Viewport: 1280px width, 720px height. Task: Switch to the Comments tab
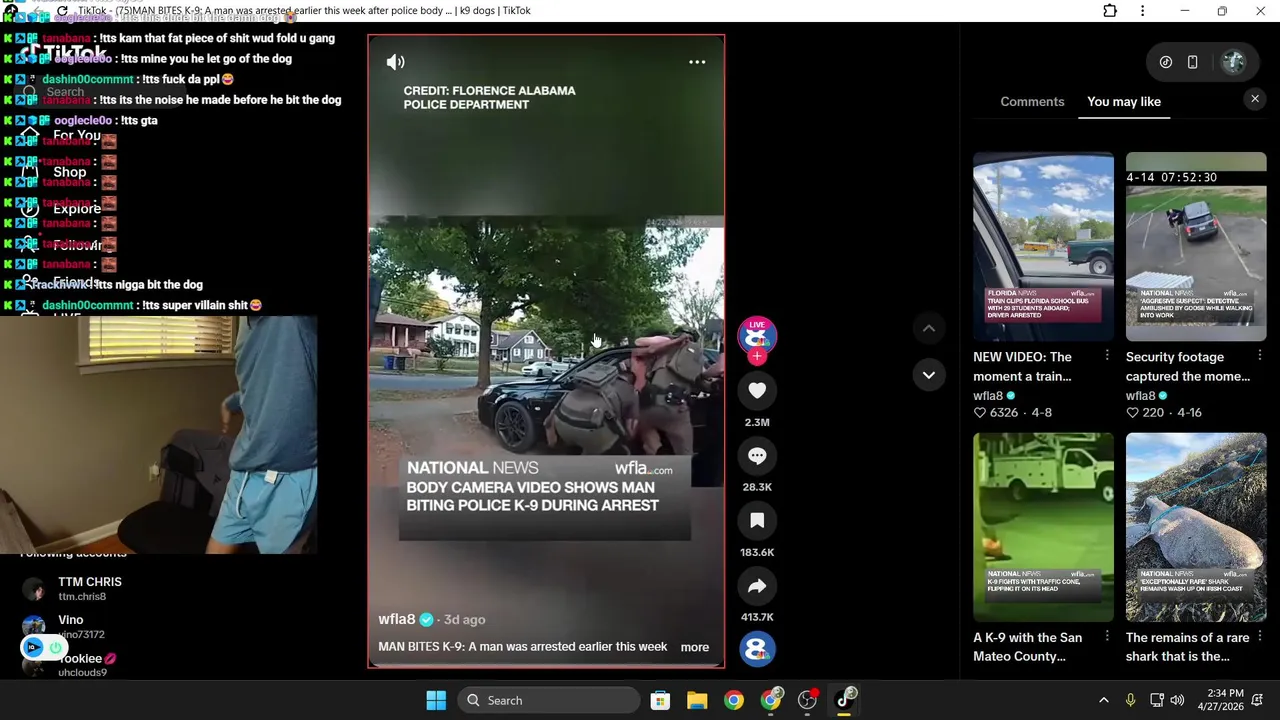click(x=1032, y=101)
